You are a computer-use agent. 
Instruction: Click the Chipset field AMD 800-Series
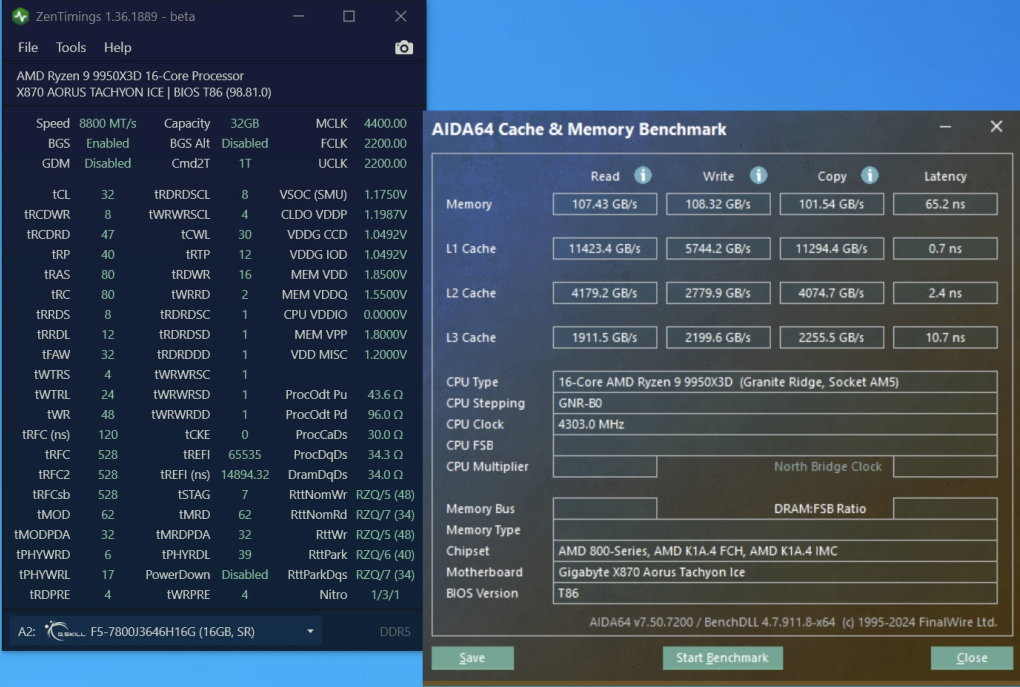tap(775, 551)
